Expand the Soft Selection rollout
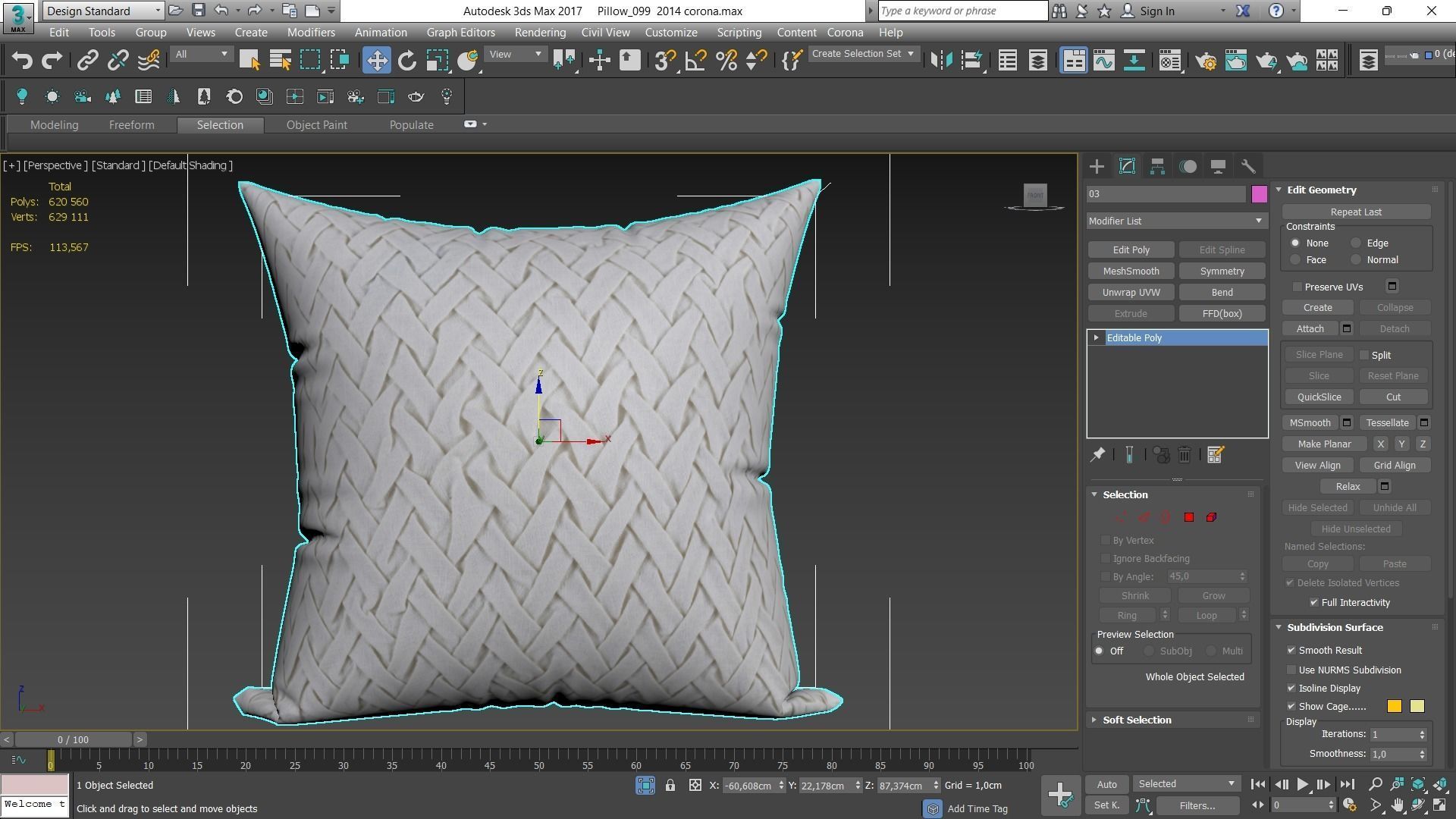The image size is (1456, 819). pyautogui.click(x=1137, y=720)
